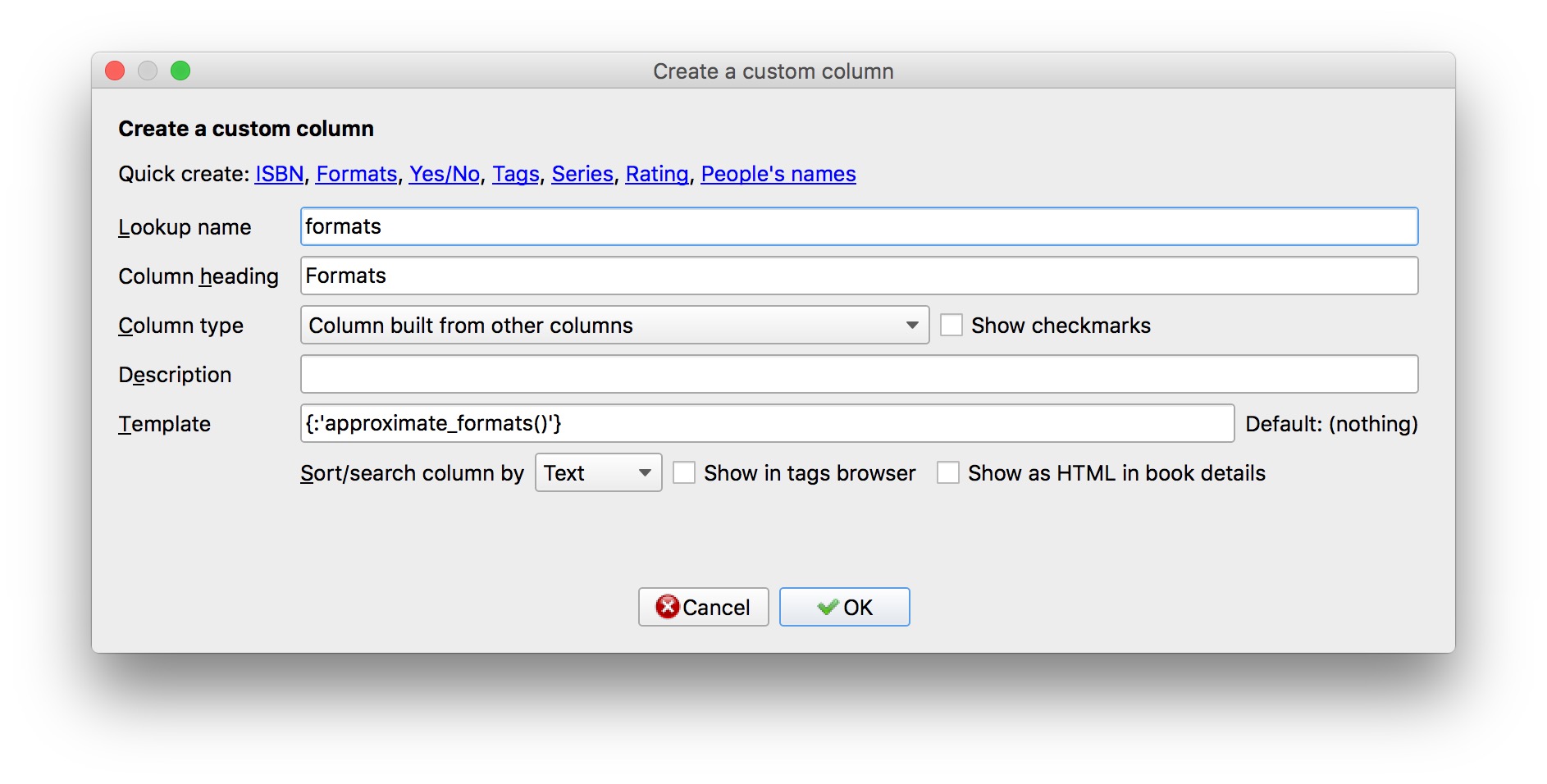
Task: Click the red window close button
Action: [116, 71]
